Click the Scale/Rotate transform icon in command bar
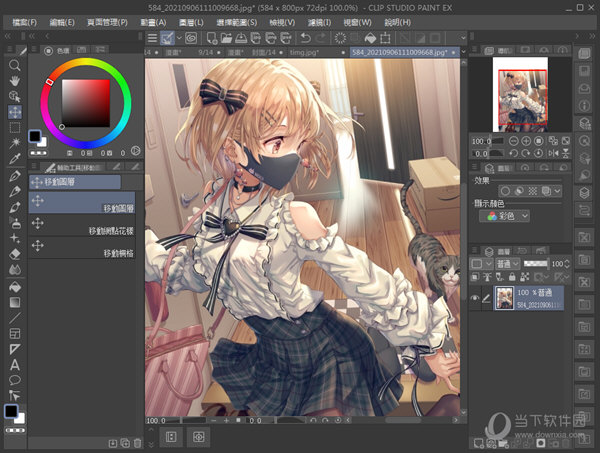The width and height of the screenshot is (600, 453). coord(385,38)
